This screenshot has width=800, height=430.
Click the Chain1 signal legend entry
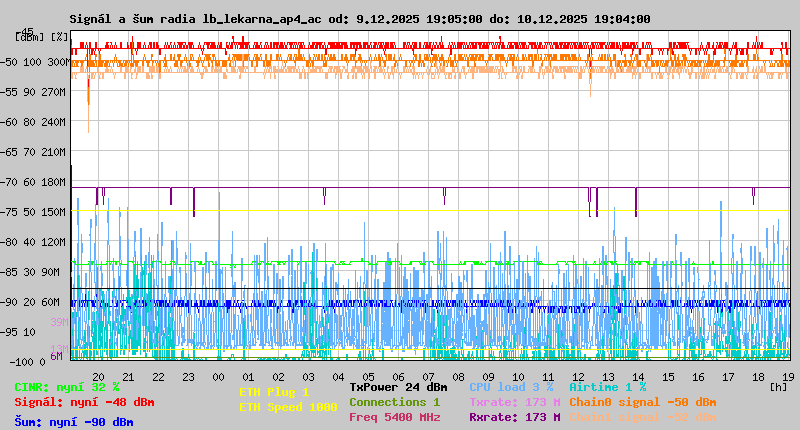643,417
